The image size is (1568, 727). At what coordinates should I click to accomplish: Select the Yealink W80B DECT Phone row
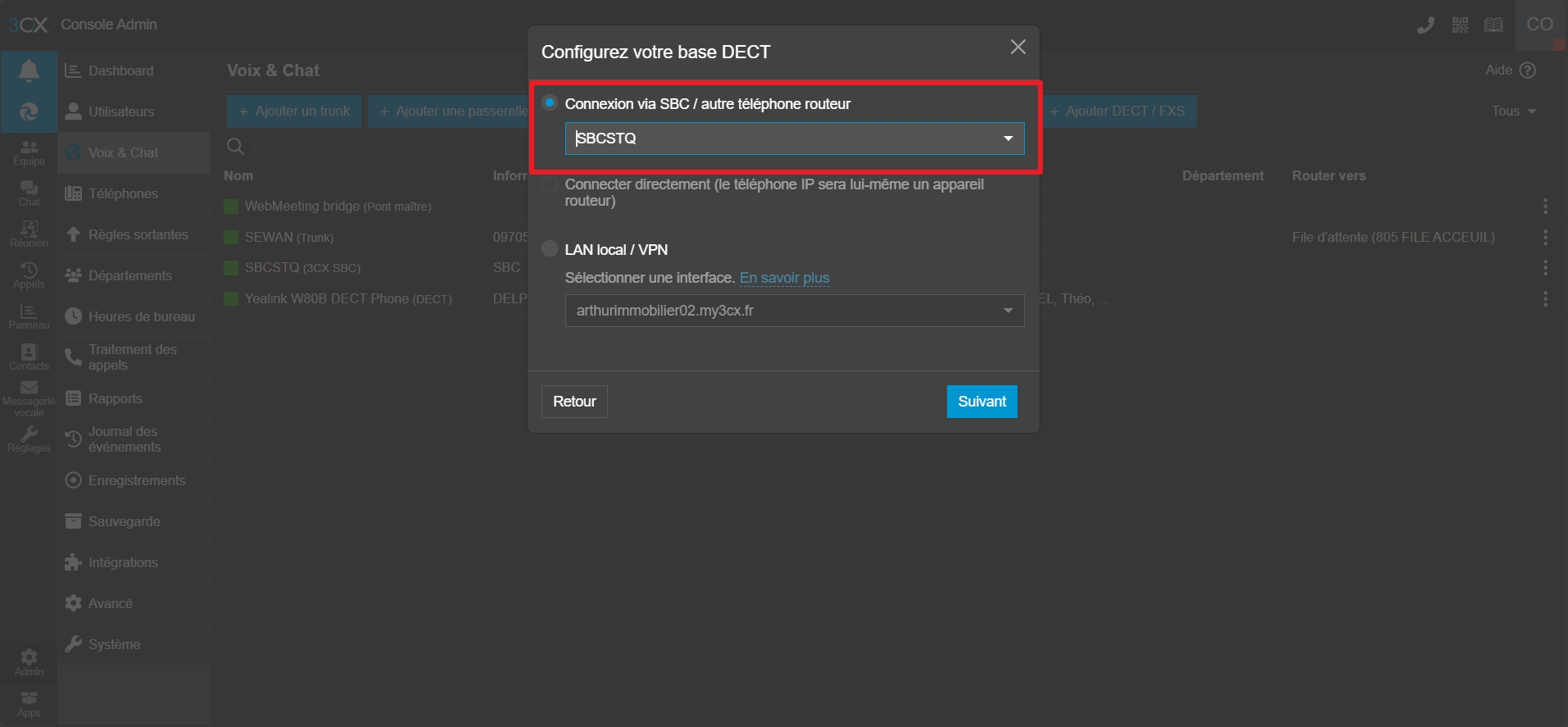click(x=348, y=299)
